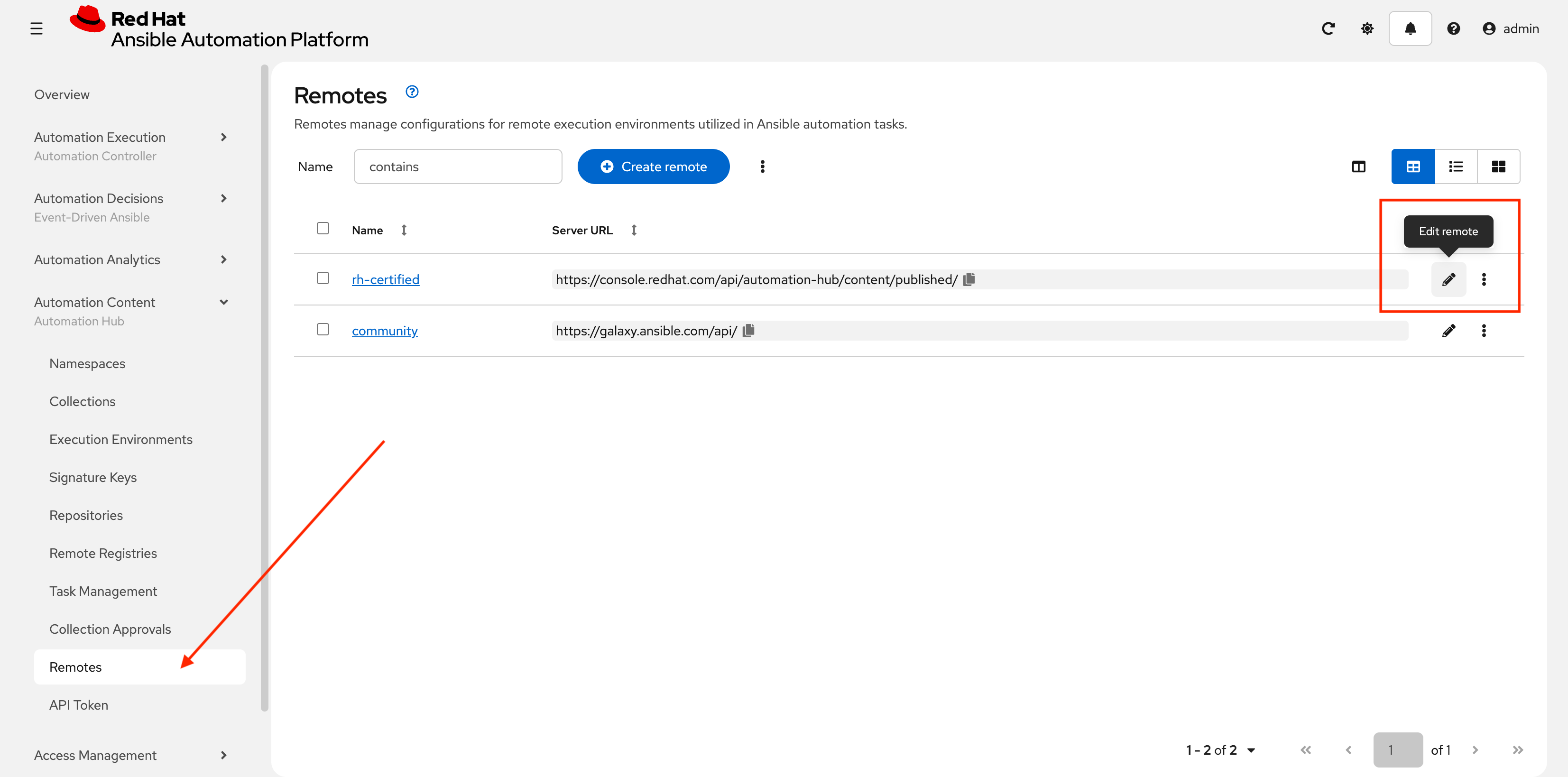Refresh the page using the reload icon
This screenshot has width=1568, height=777.
1328,28
